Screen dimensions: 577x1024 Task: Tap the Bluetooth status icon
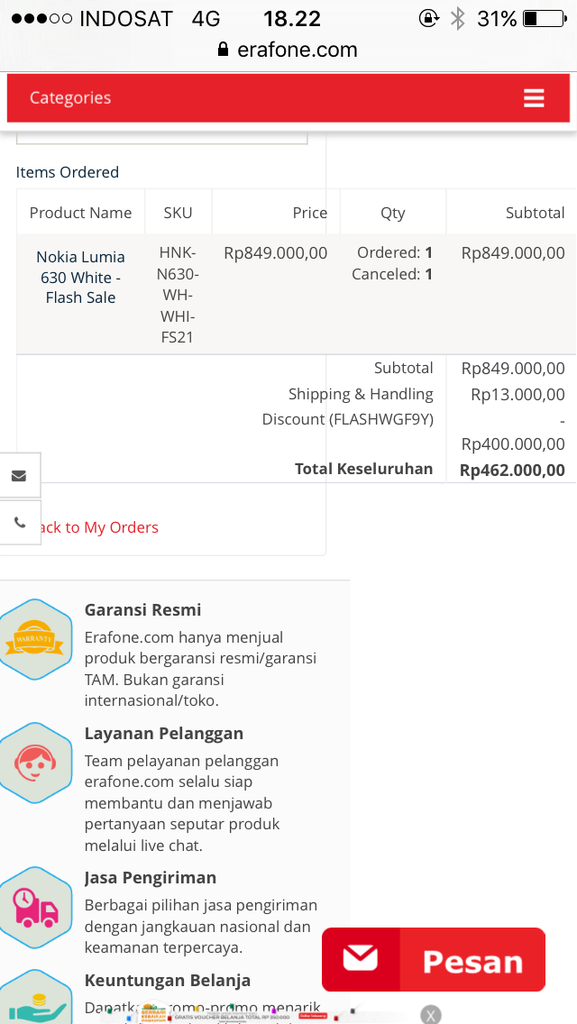tap(458, 19)
